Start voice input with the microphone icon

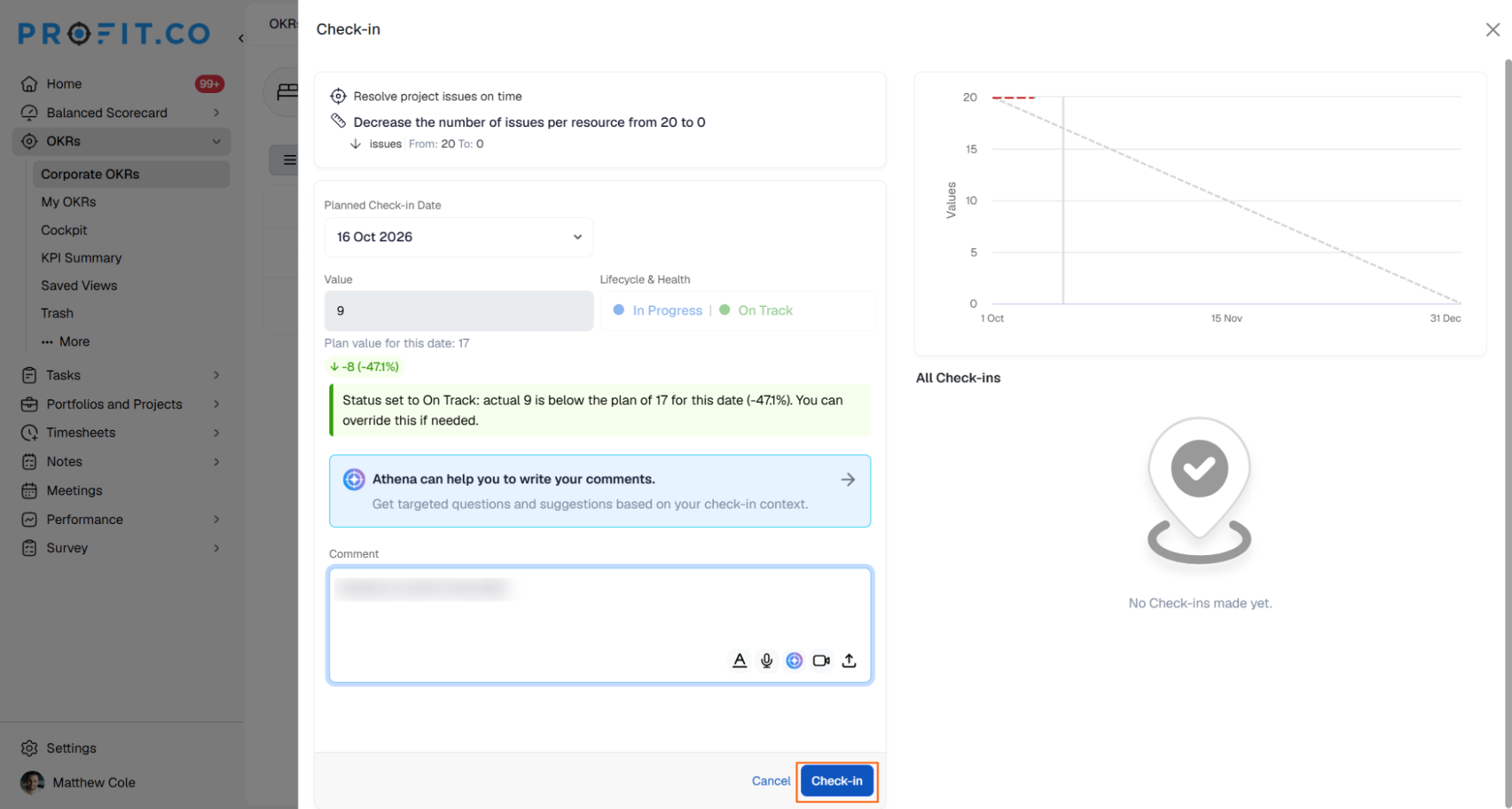(767, 660)
